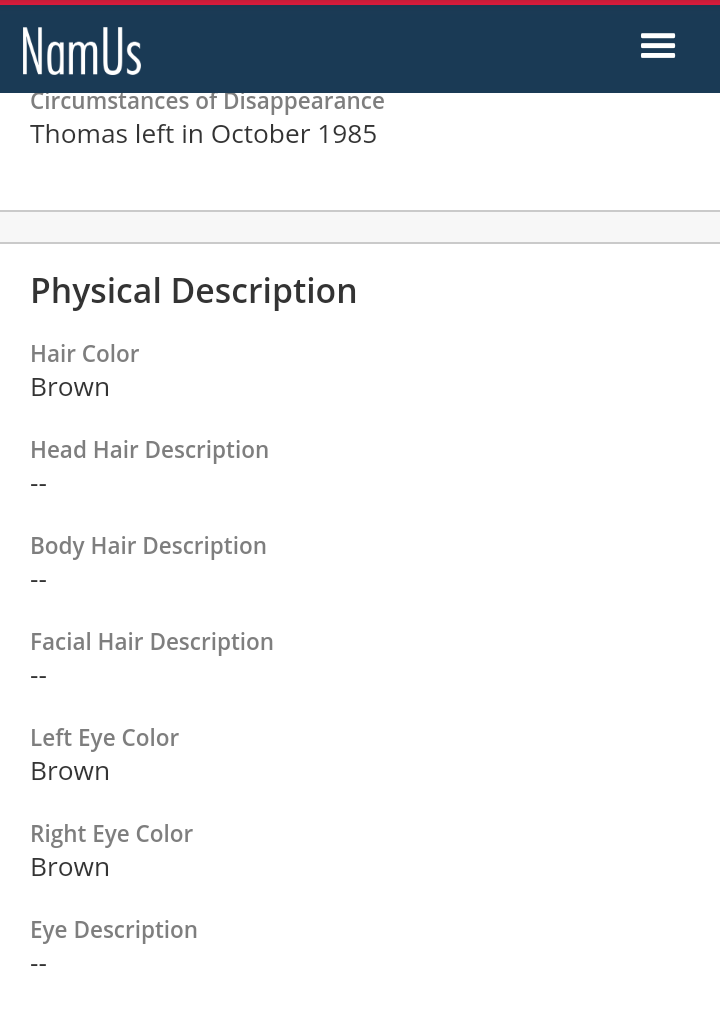Click the empty value under Head Hair Description
Viewport: 720px width, 1024px height.
(x=39, y=483)
